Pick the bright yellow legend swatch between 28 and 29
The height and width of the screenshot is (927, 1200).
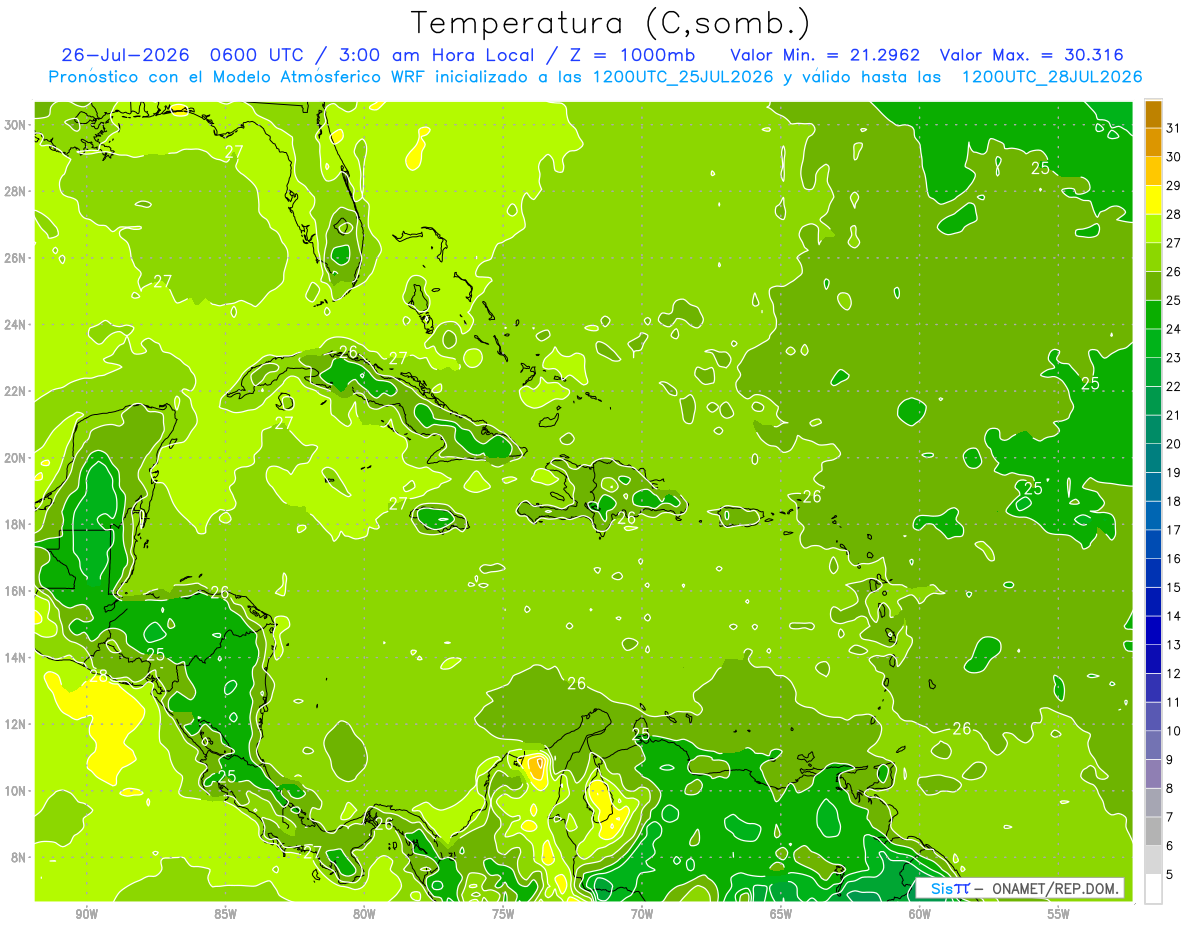1153,201
